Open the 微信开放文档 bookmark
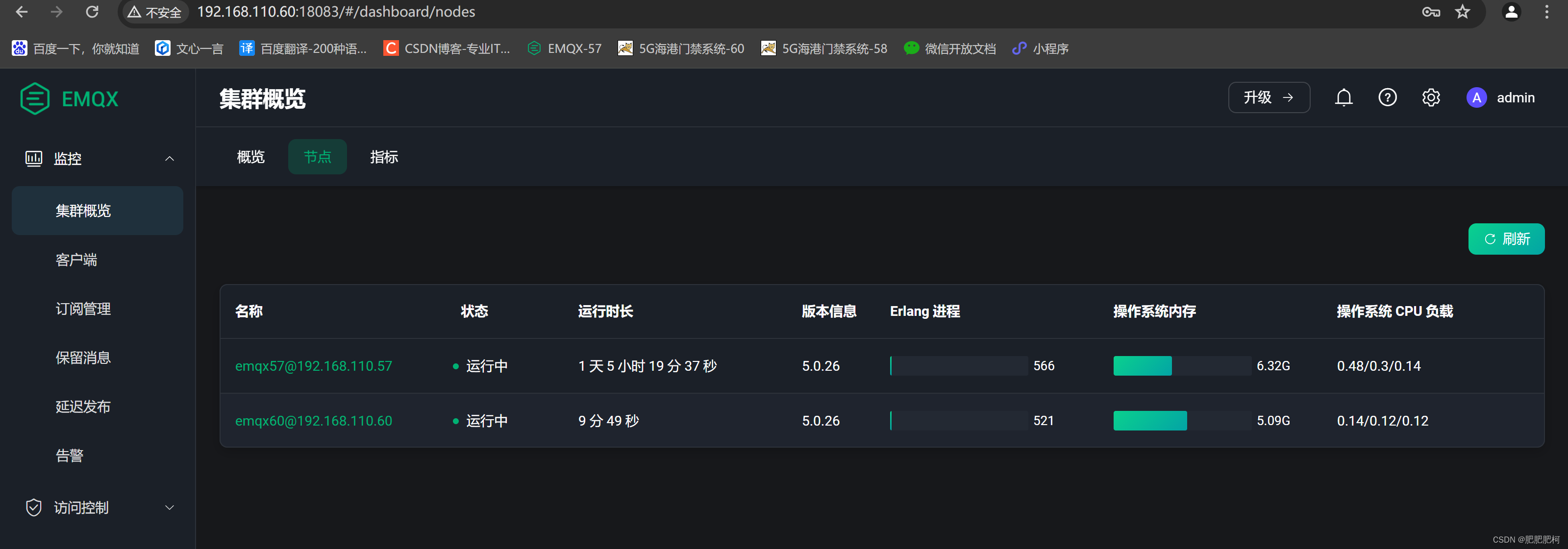 [950, 48]
